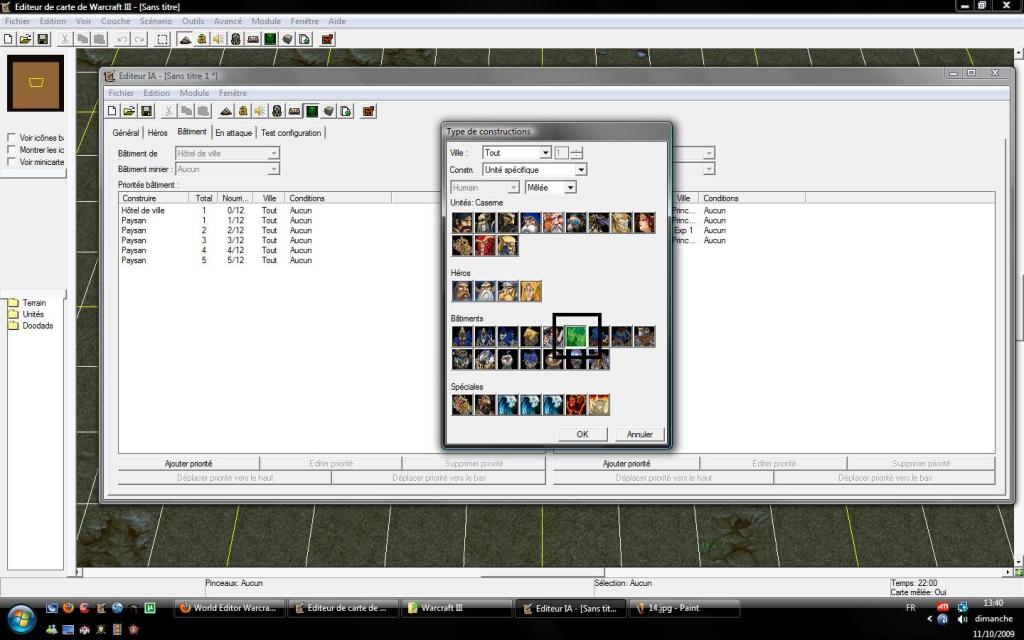Click the 'Construire' column header
1024x640 pixels.
coord(153,198)
